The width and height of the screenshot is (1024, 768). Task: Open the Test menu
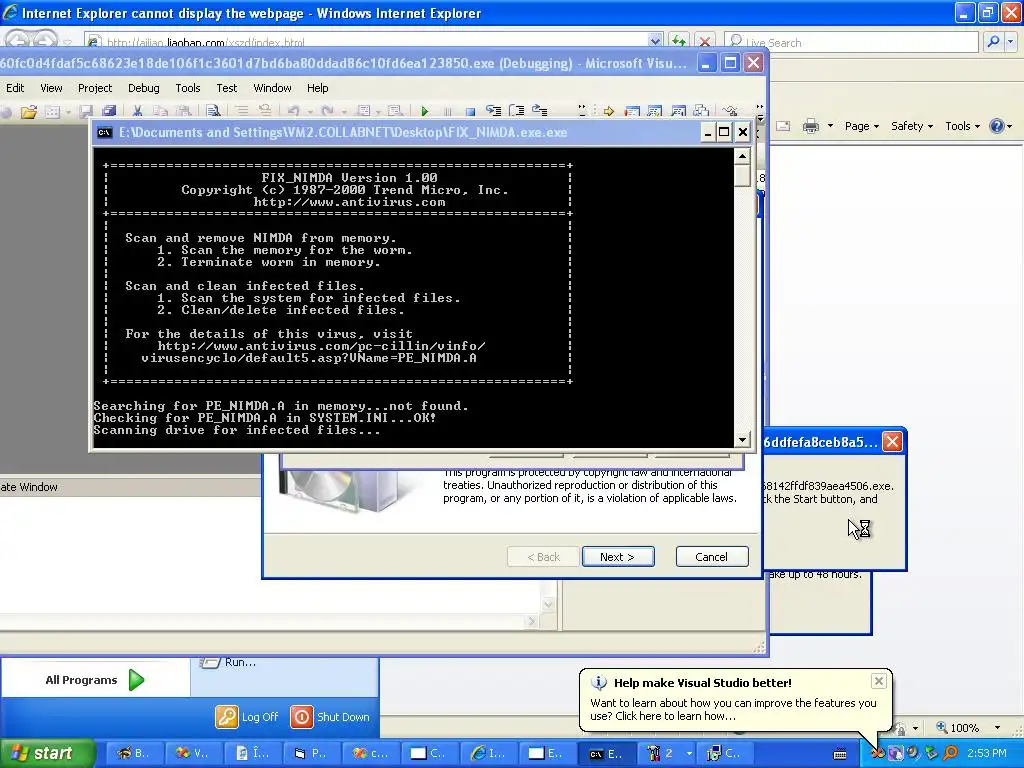pyautogui.click(x=227, y=88)
